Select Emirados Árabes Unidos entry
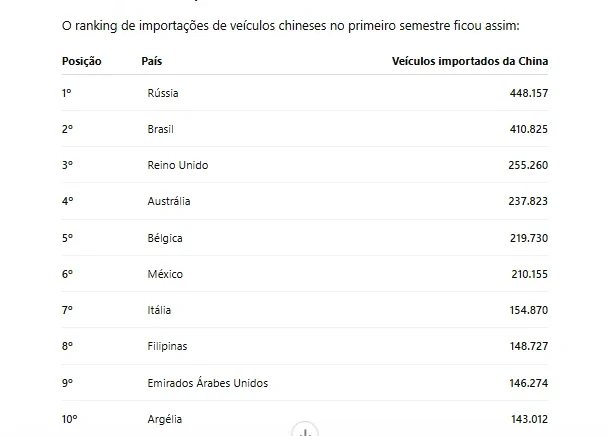This screenshot has height=436, width=611. click(208, 383)
